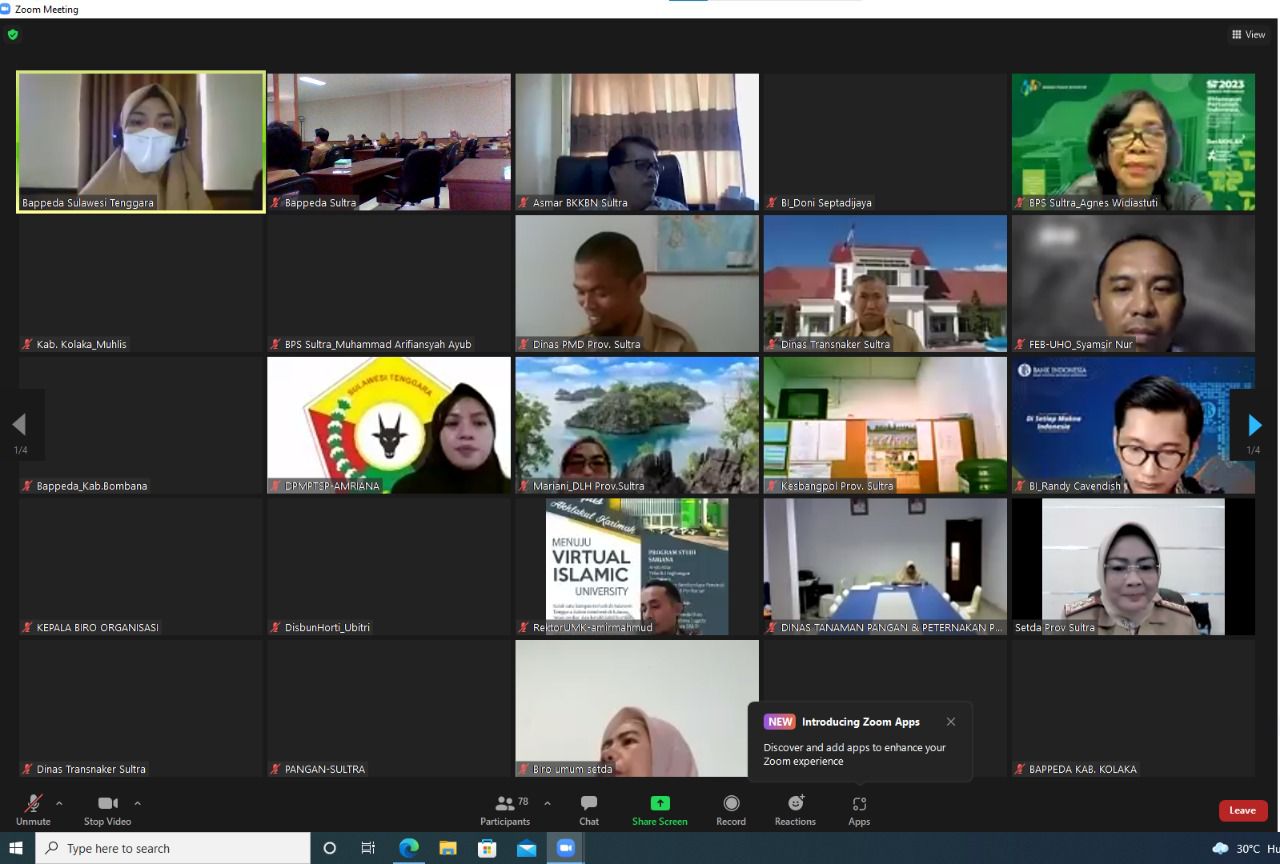Viewport: 1280px width, 864px height.
Task: Select RektorUMK-amirmahmud video tile
Action: click(637, 567)
